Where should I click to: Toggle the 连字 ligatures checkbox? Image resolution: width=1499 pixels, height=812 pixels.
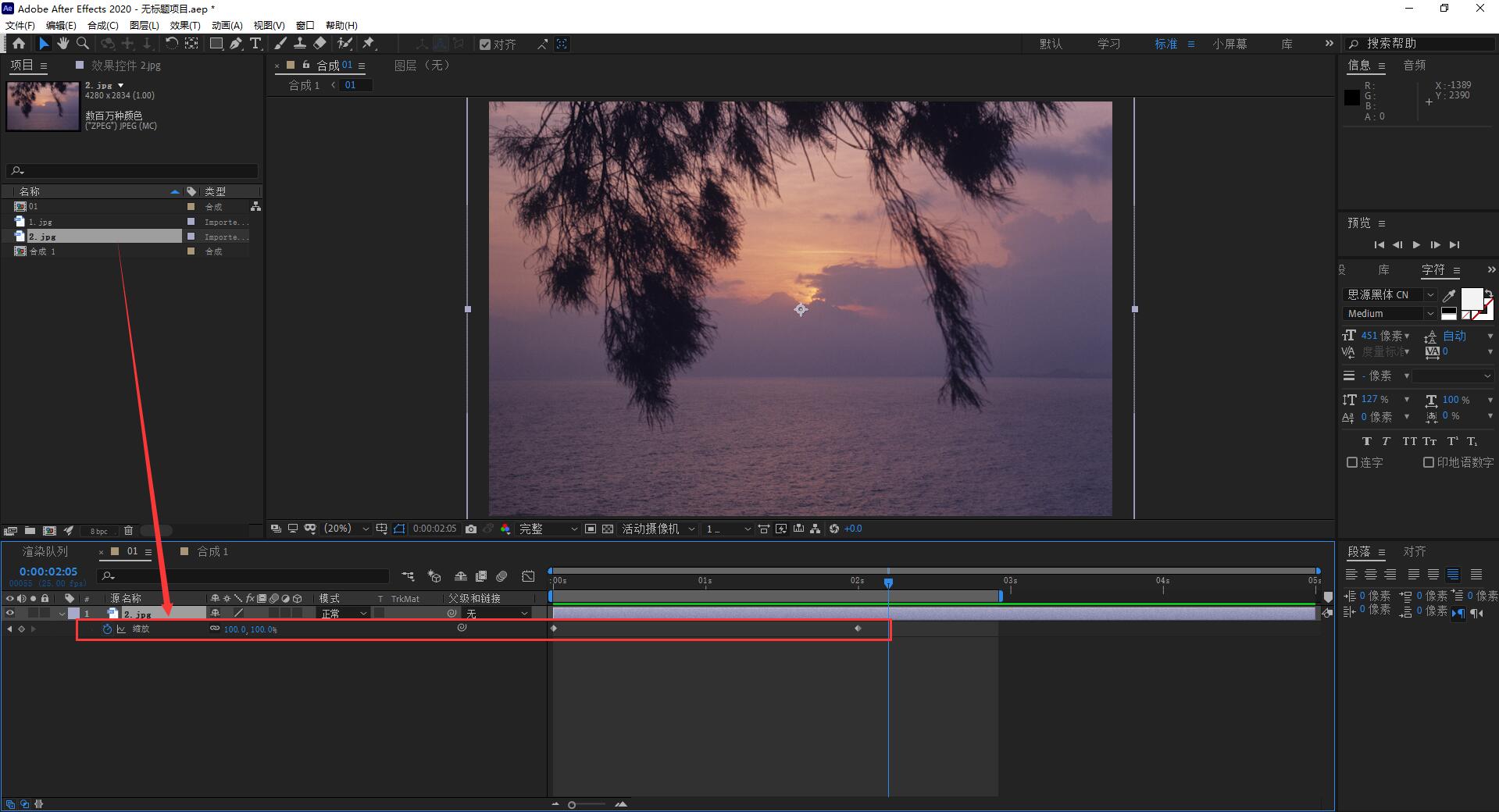pyautogui.click(x=1352, y=462)
